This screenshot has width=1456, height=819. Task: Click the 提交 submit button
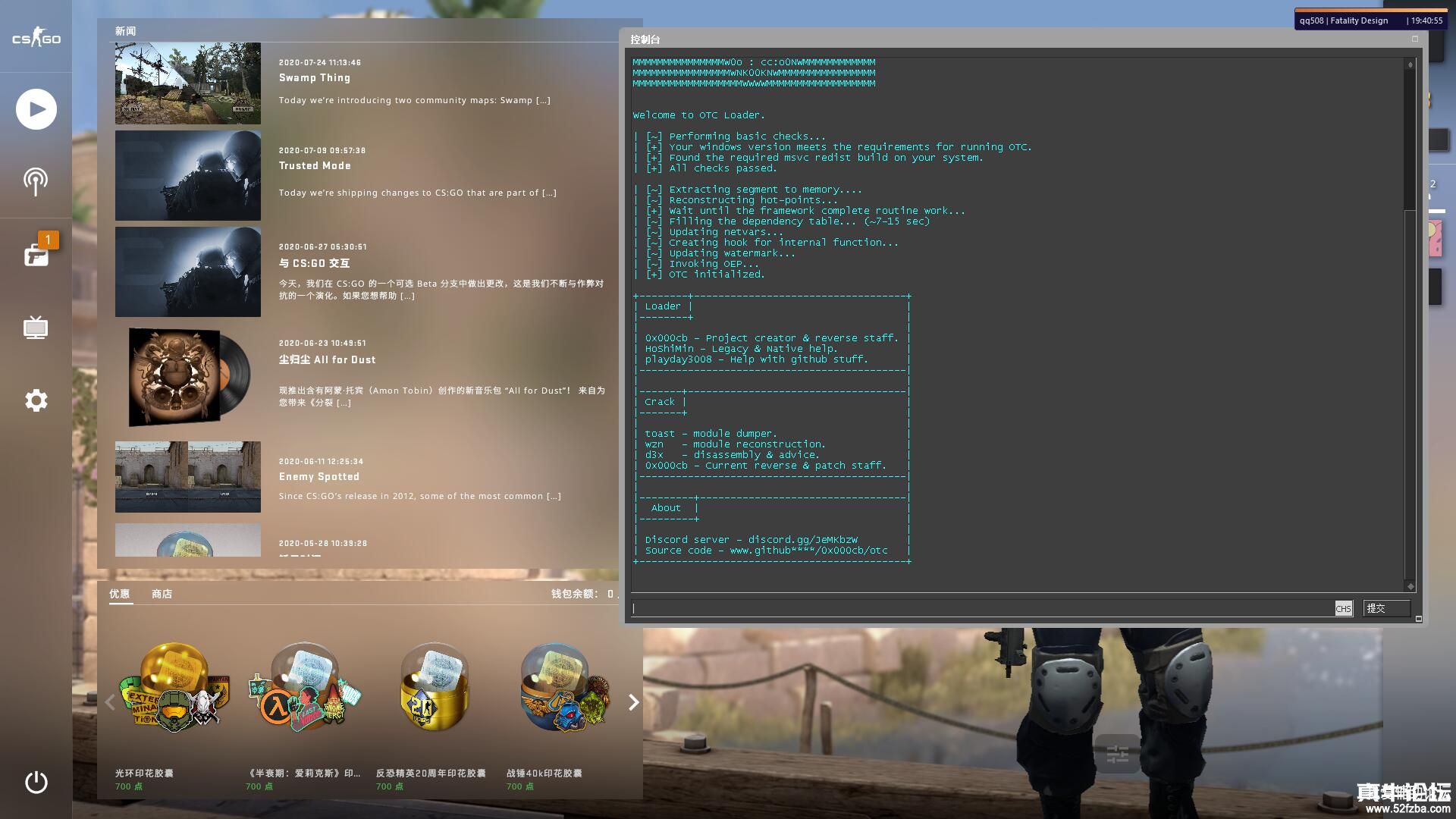[x=1386, y=608]
